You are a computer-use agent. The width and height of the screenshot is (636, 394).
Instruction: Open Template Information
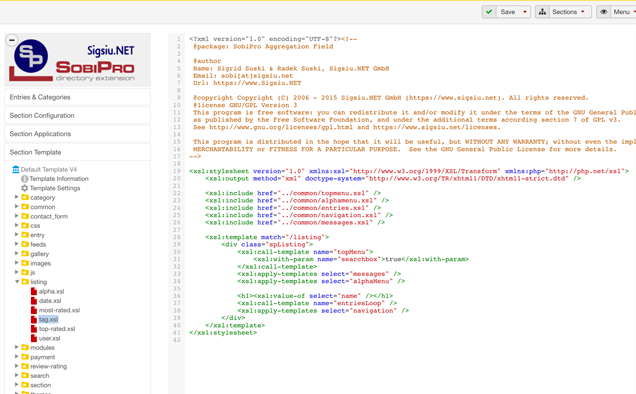[59, 179]
